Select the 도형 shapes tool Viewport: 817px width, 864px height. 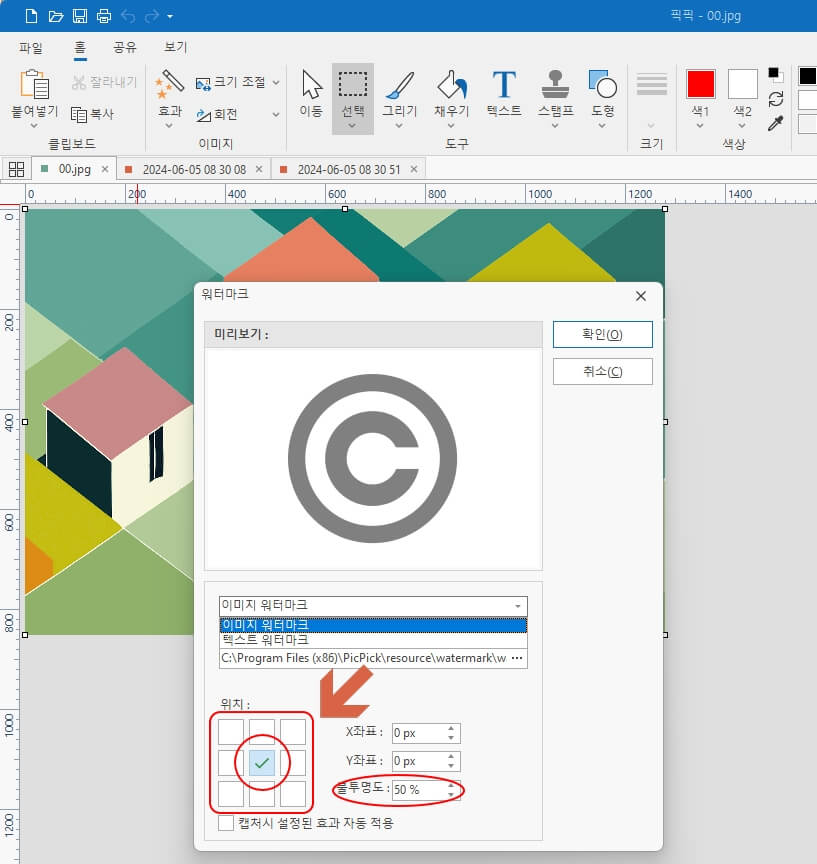tap(603, 94)
